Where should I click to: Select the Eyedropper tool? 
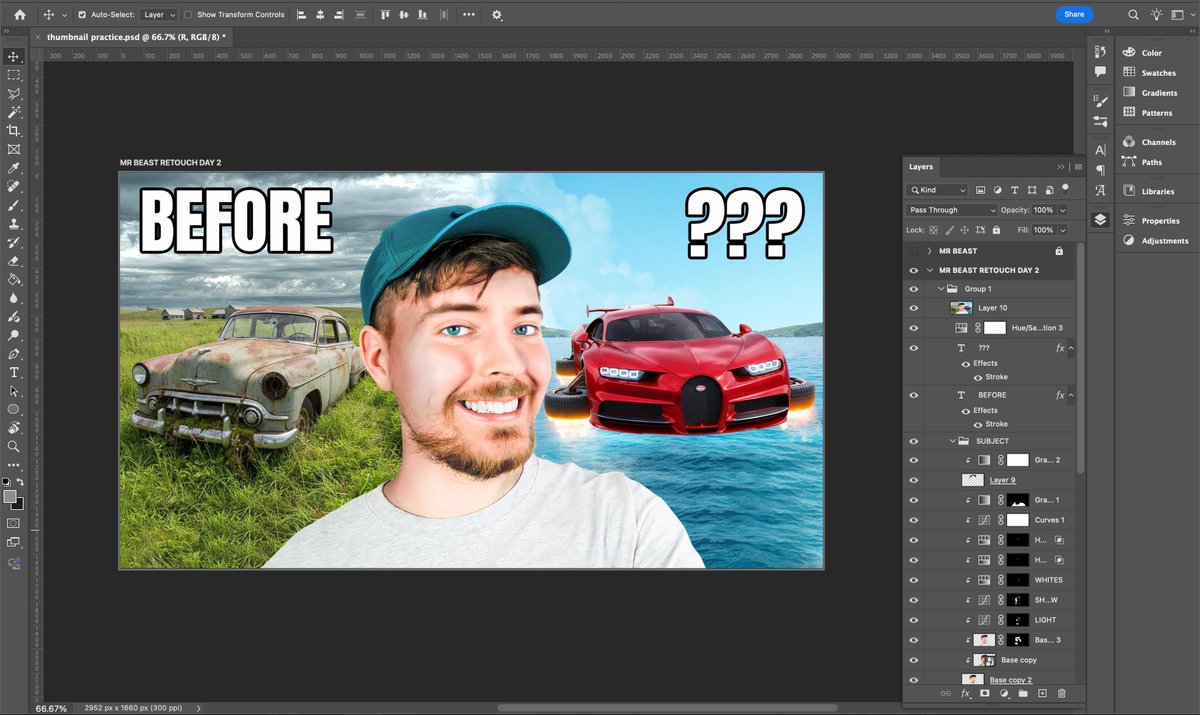14,168
